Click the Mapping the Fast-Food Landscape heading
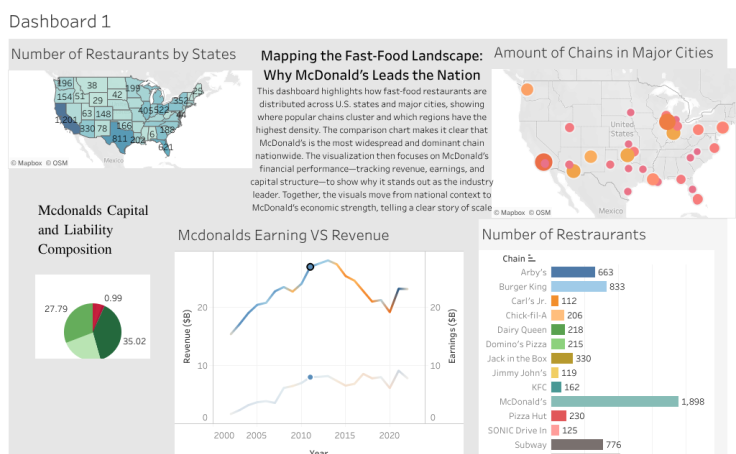736x454 pixels. coord(372,65)
